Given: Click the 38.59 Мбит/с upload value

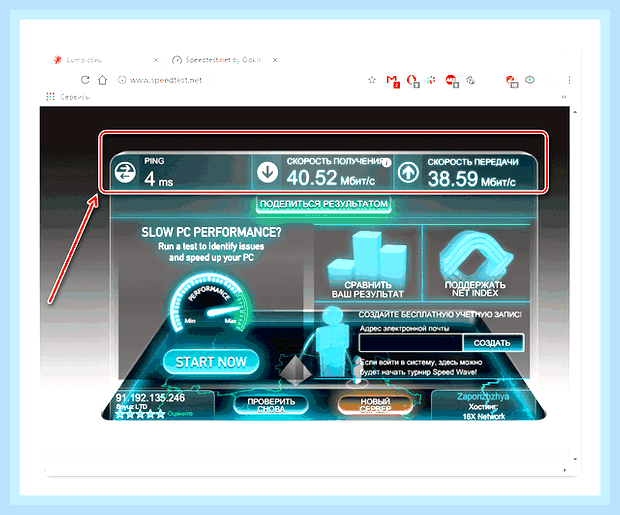Looking at the screenshot, I should pyautogui.click(x=472, y=179).
